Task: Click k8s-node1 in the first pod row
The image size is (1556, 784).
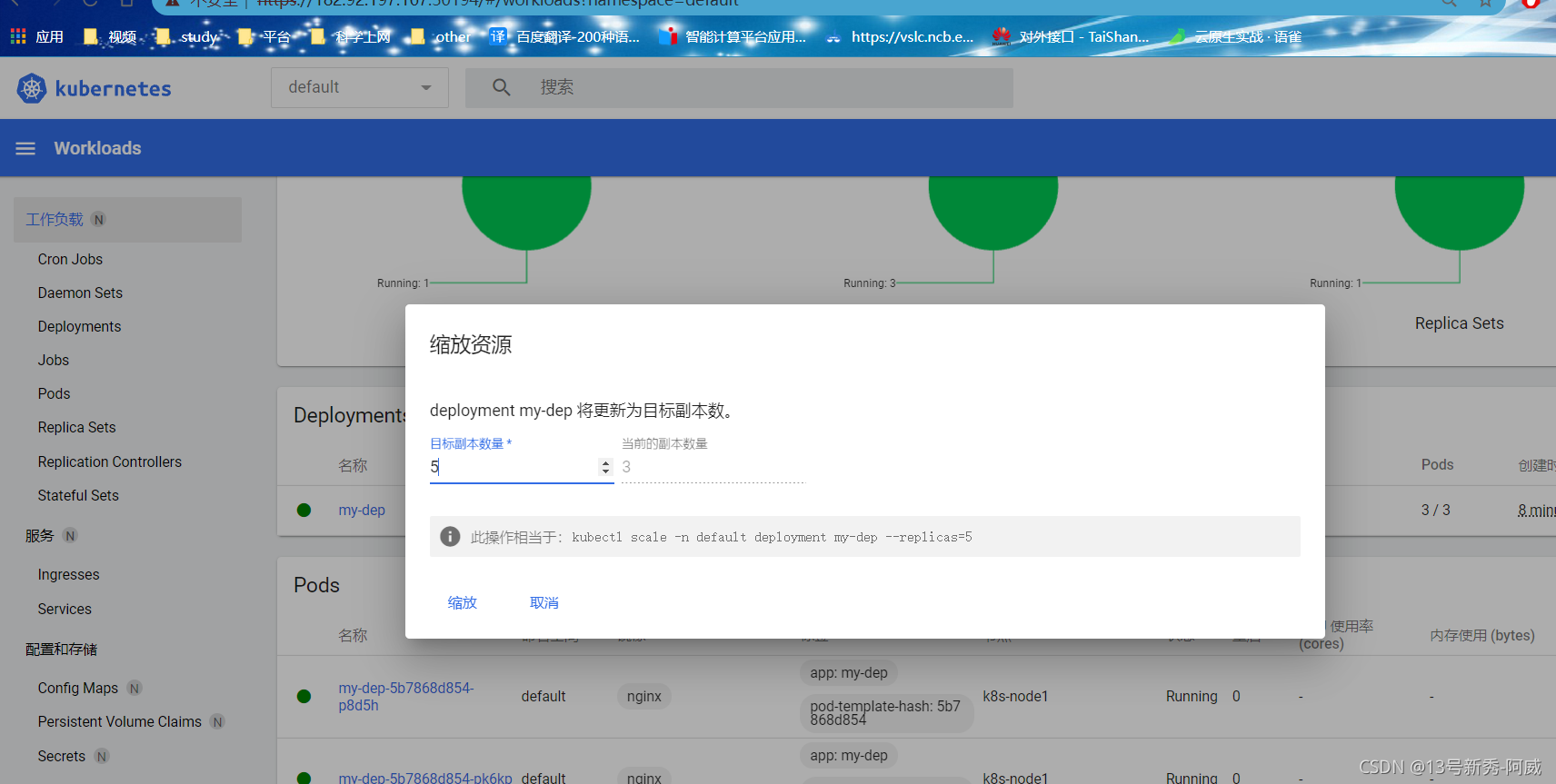Action: coord(1015,697)
